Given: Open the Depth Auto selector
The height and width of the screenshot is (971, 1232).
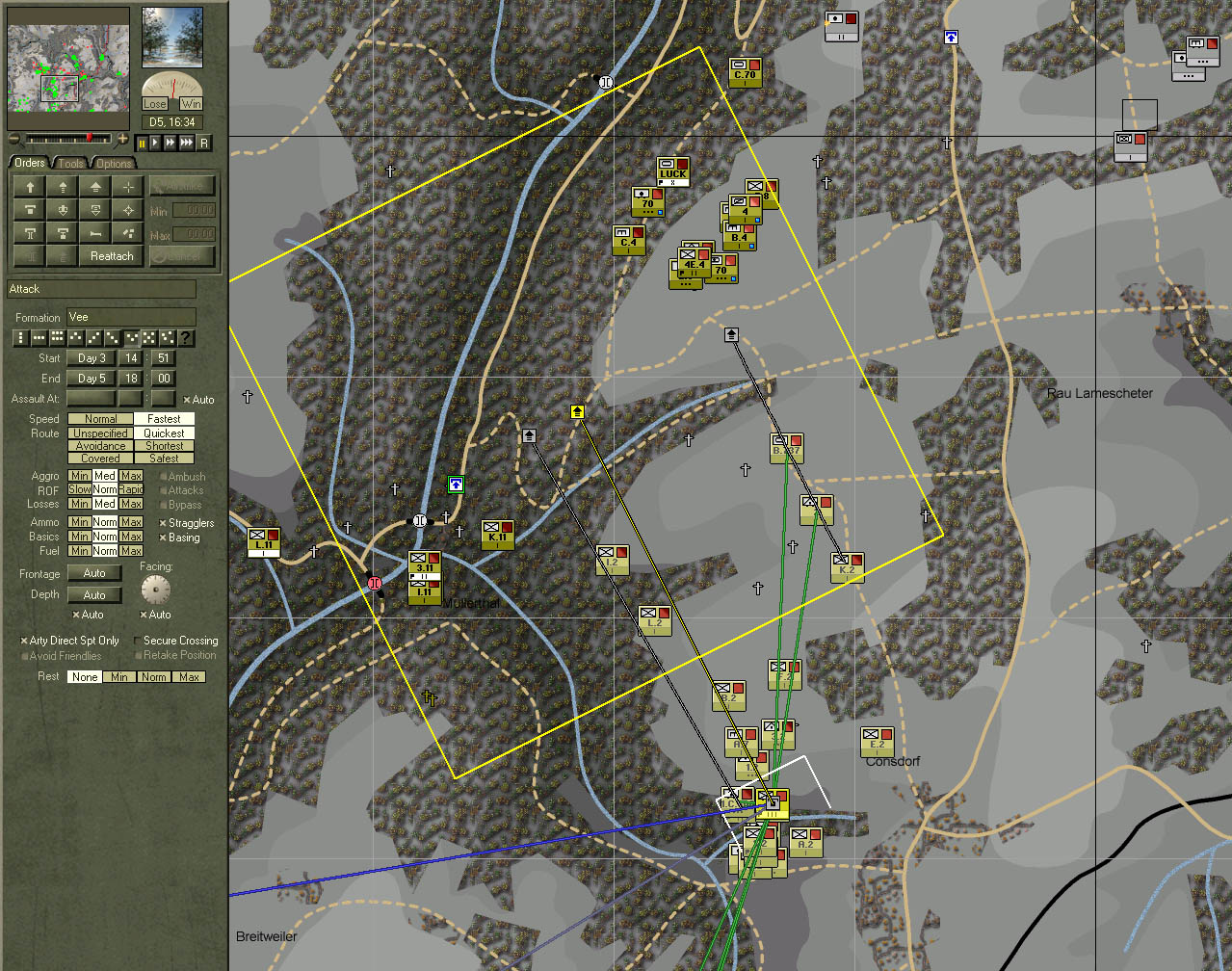Looking at the screenshot, I should click(94, 594).
